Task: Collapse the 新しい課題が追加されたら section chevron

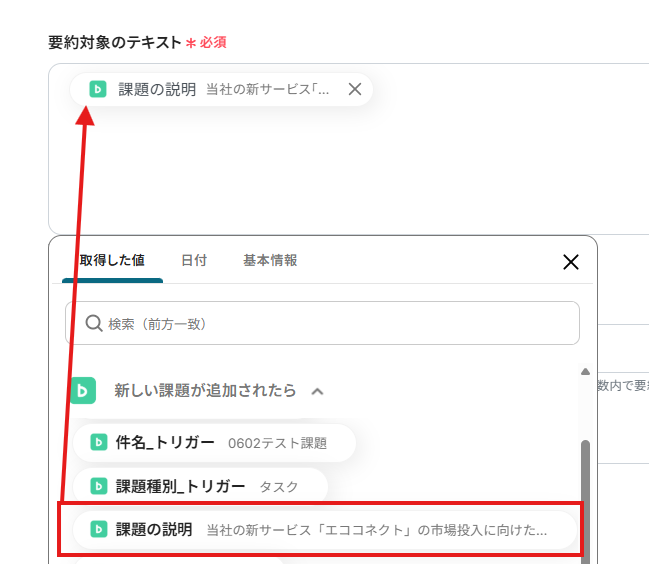Action: coord(317,391)
